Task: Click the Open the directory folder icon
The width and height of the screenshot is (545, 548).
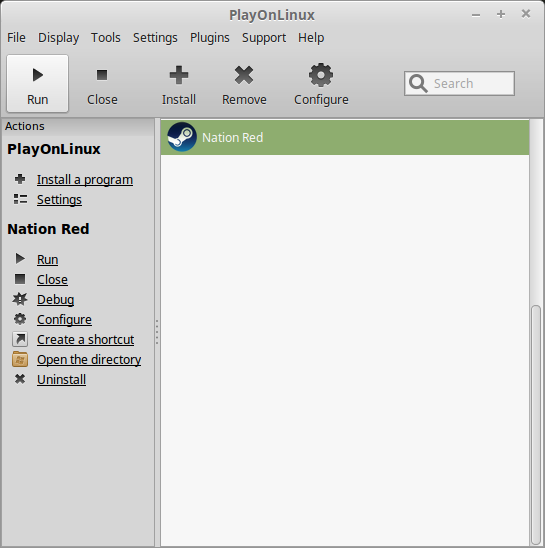Action: [20, 359]
